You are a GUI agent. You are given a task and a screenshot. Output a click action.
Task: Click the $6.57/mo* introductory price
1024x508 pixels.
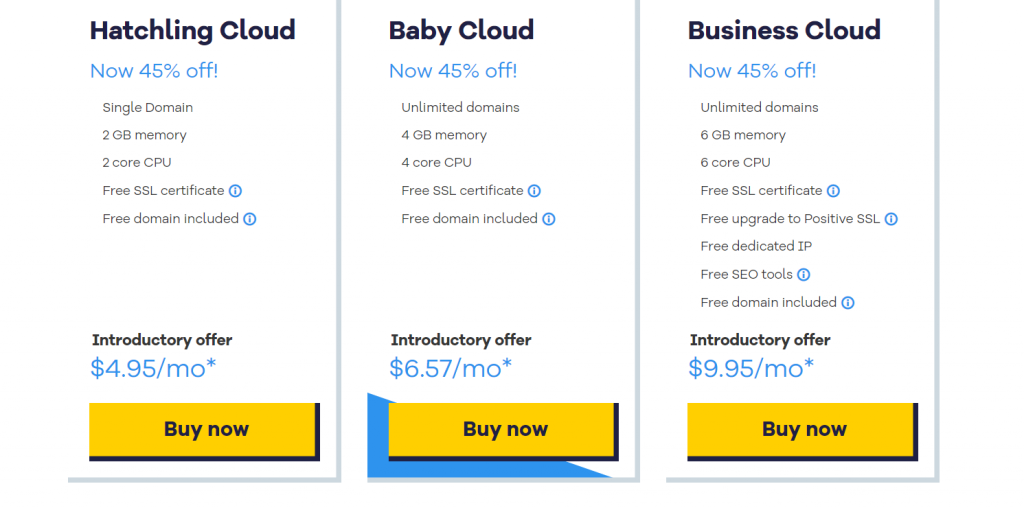coord(451,368)
